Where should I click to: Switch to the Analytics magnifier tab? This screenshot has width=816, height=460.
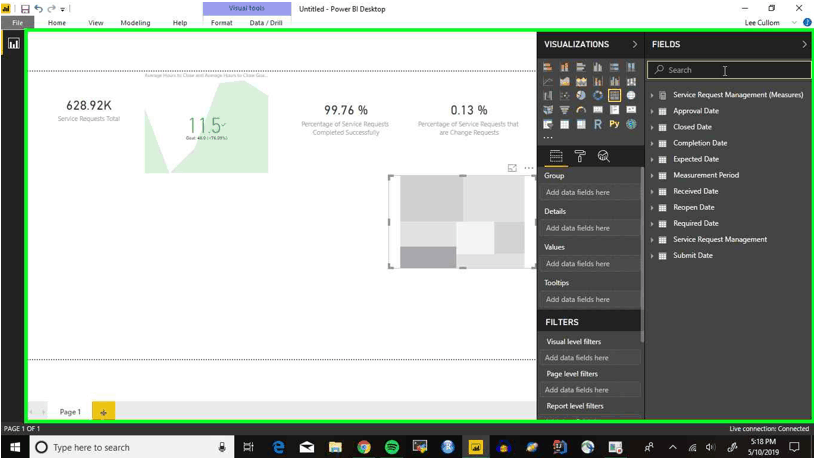point(604,156)
